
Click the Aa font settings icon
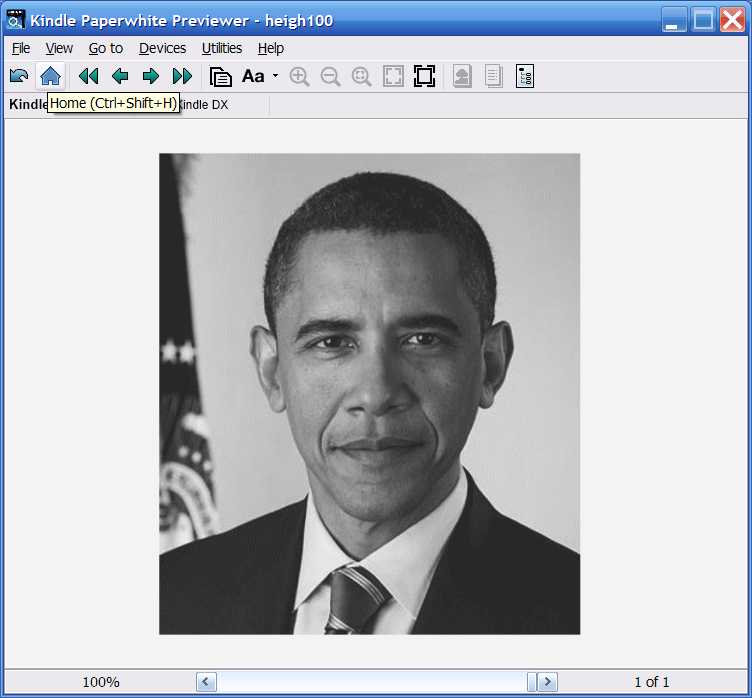click(x=253, y=76)
